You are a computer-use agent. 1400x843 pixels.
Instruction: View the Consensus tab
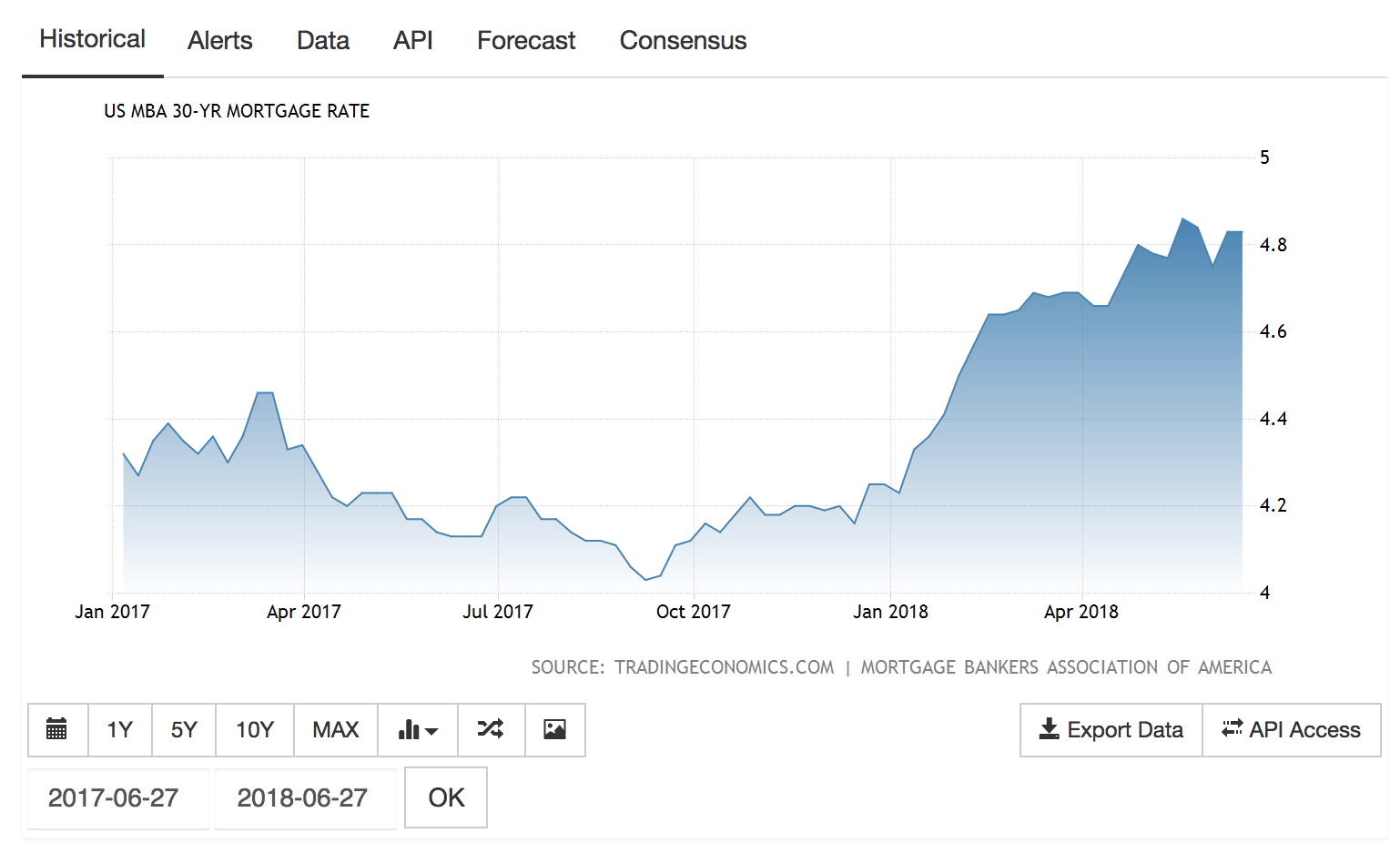tap(683, 41)
